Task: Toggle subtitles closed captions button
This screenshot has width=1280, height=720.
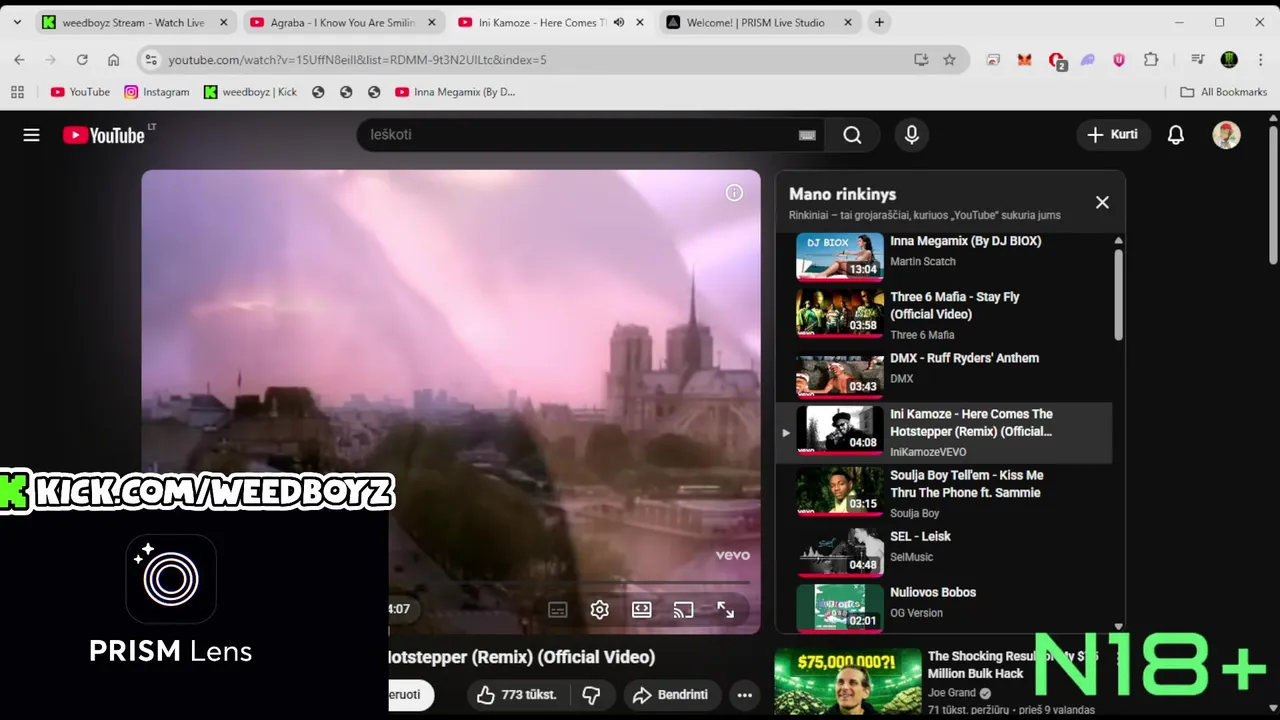Action: point(557,610)
